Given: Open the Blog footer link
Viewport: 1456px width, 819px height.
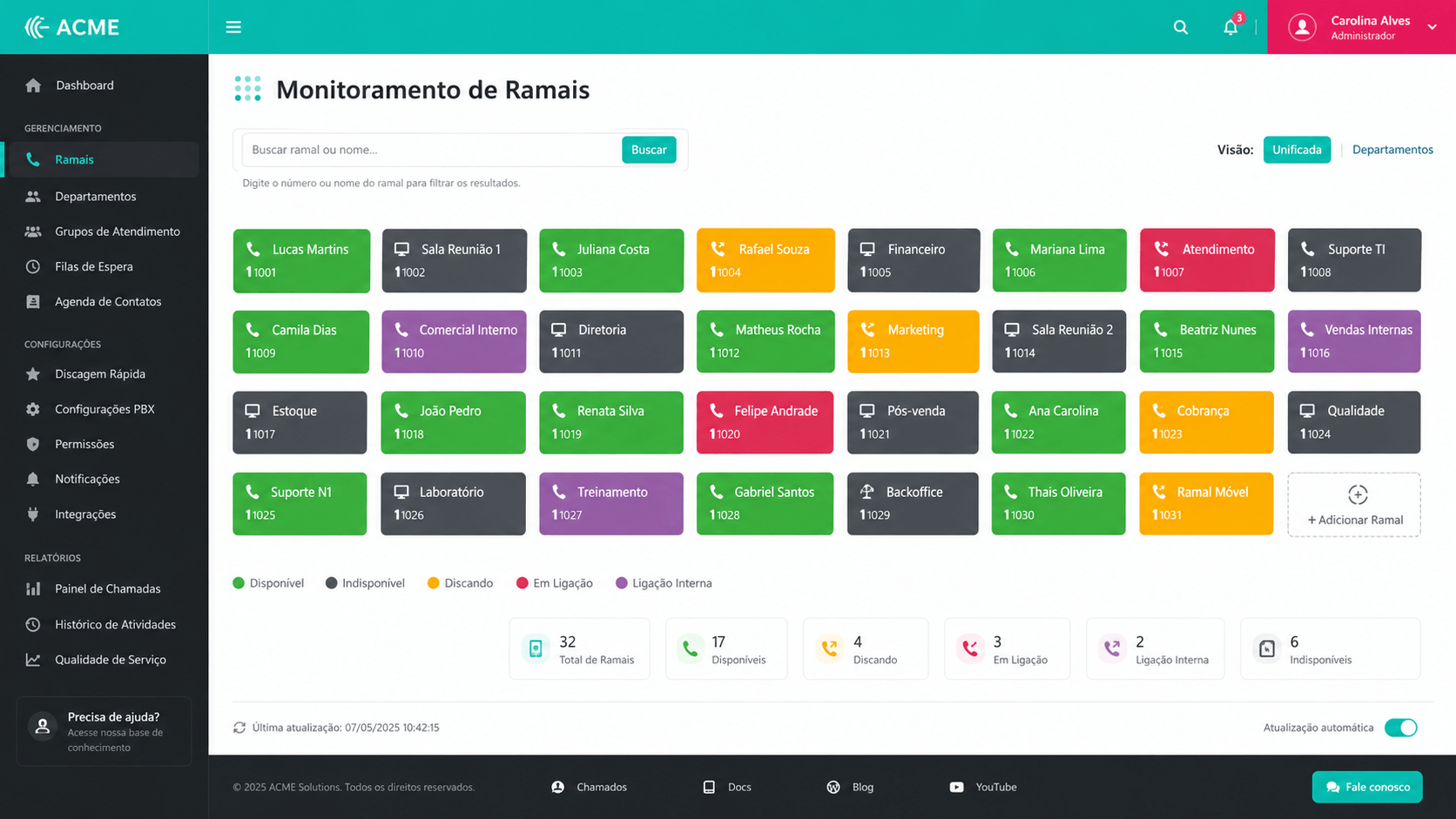Looking at the screenshot, I should click(x=850, y=787).
